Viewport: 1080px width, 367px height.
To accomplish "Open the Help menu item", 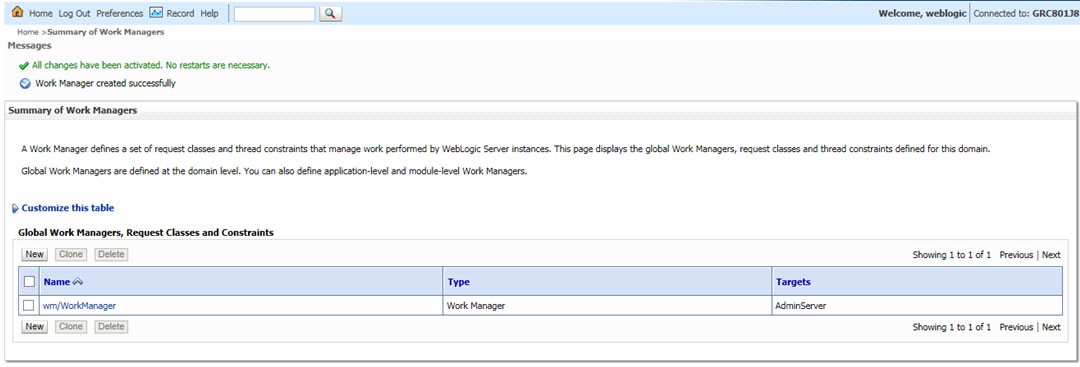I will coord(209,13).
